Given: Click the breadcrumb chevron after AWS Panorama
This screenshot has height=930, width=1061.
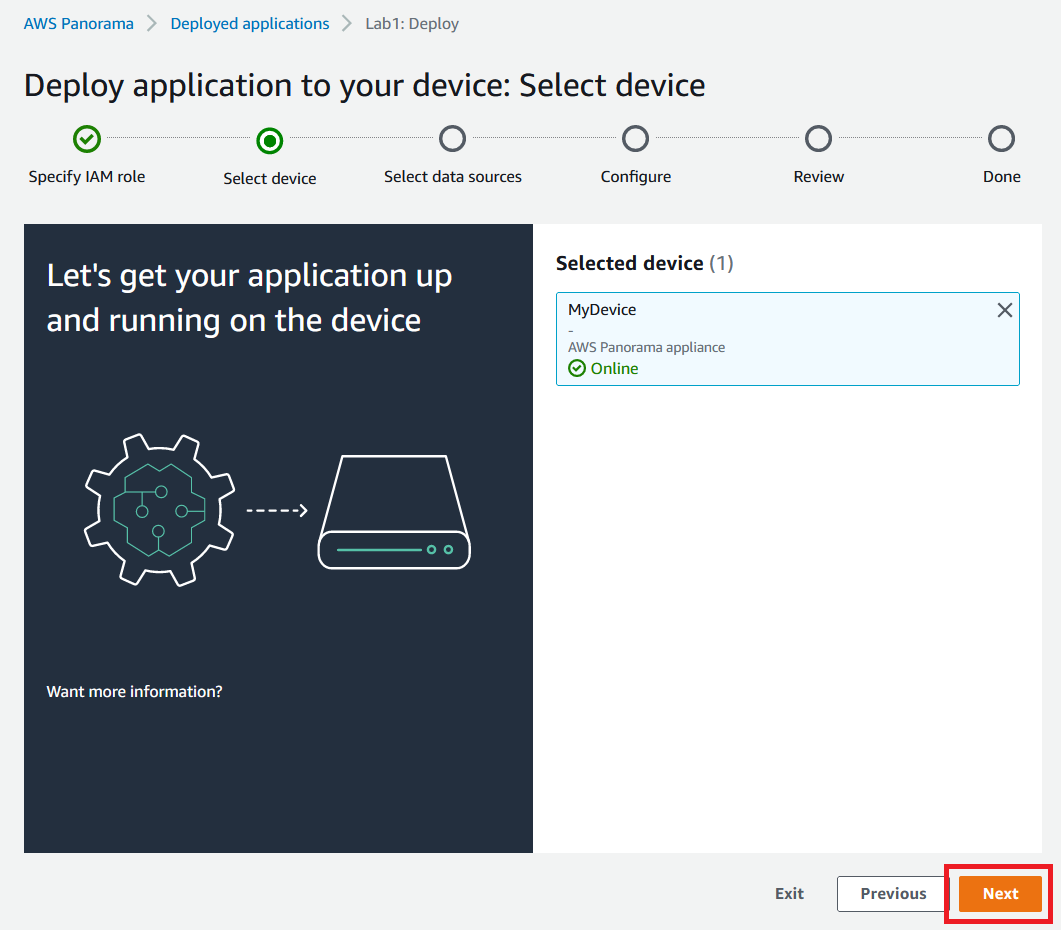Looking at the screenshot, I should [152, 24].
